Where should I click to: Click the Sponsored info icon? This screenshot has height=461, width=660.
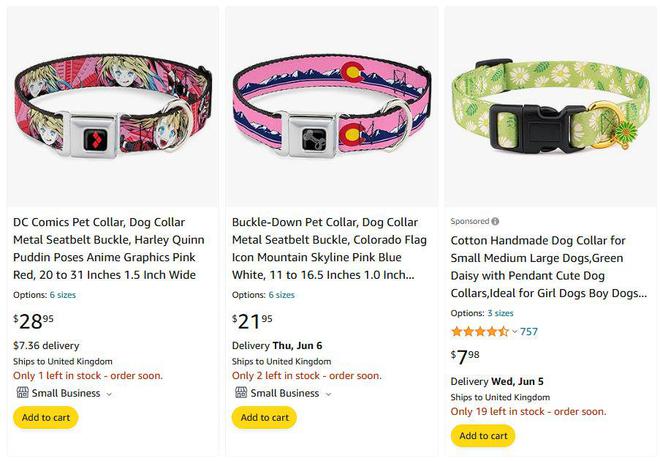(495, 221)
